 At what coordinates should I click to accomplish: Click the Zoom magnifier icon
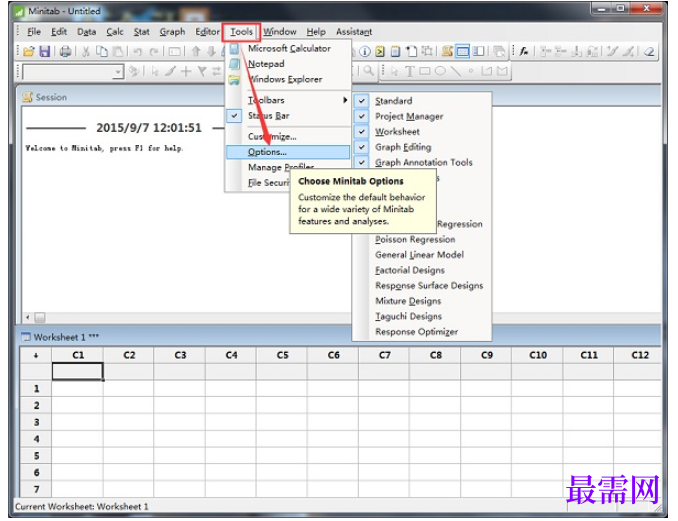(368, 70)
